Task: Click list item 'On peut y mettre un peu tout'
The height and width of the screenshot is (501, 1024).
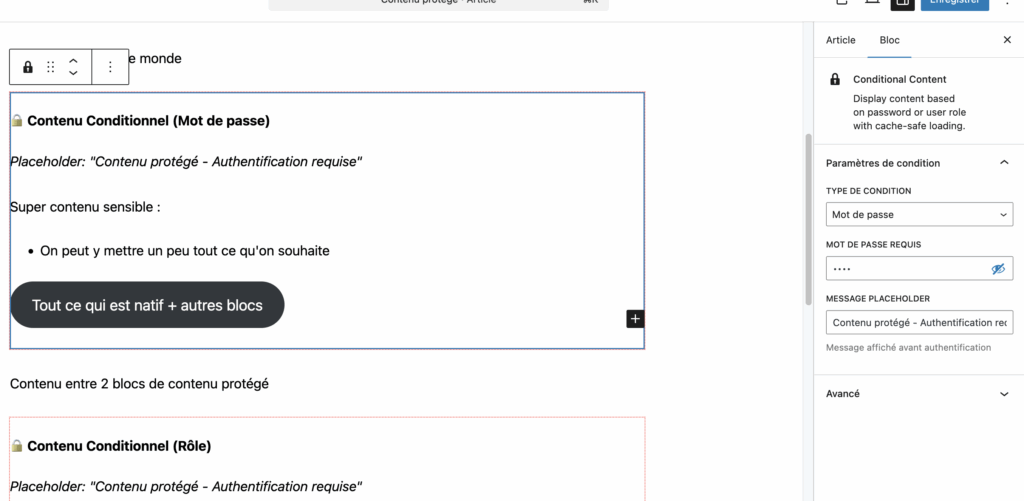Action: [x=185, y=251]
